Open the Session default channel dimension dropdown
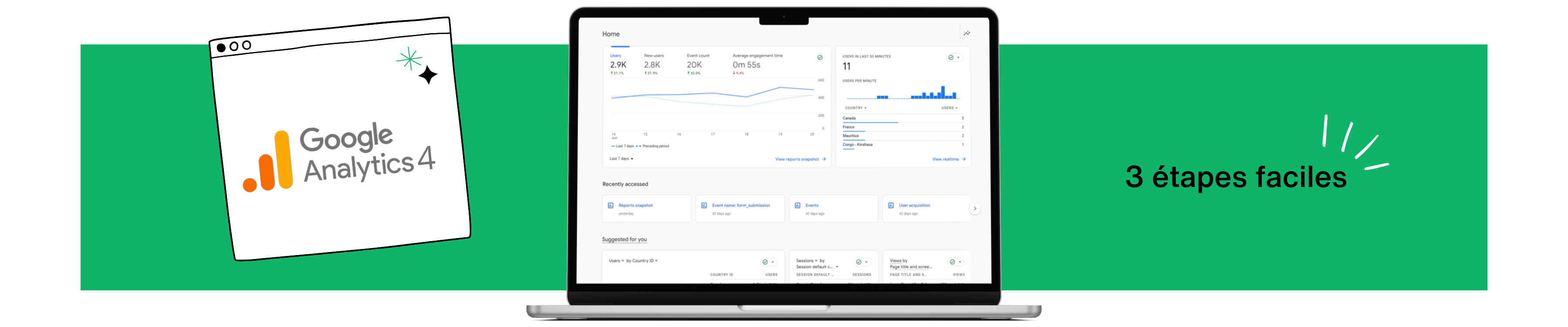The height and width of the screenshot is (327, 1568). (x=817, y=267)
